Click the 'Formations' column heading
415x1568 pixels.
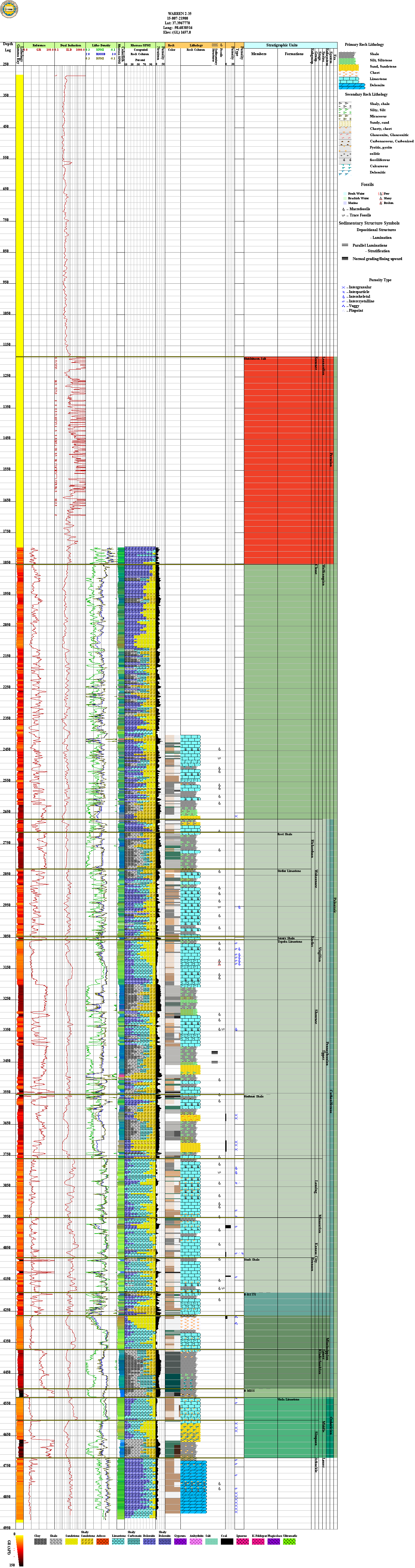pos(294,54)
